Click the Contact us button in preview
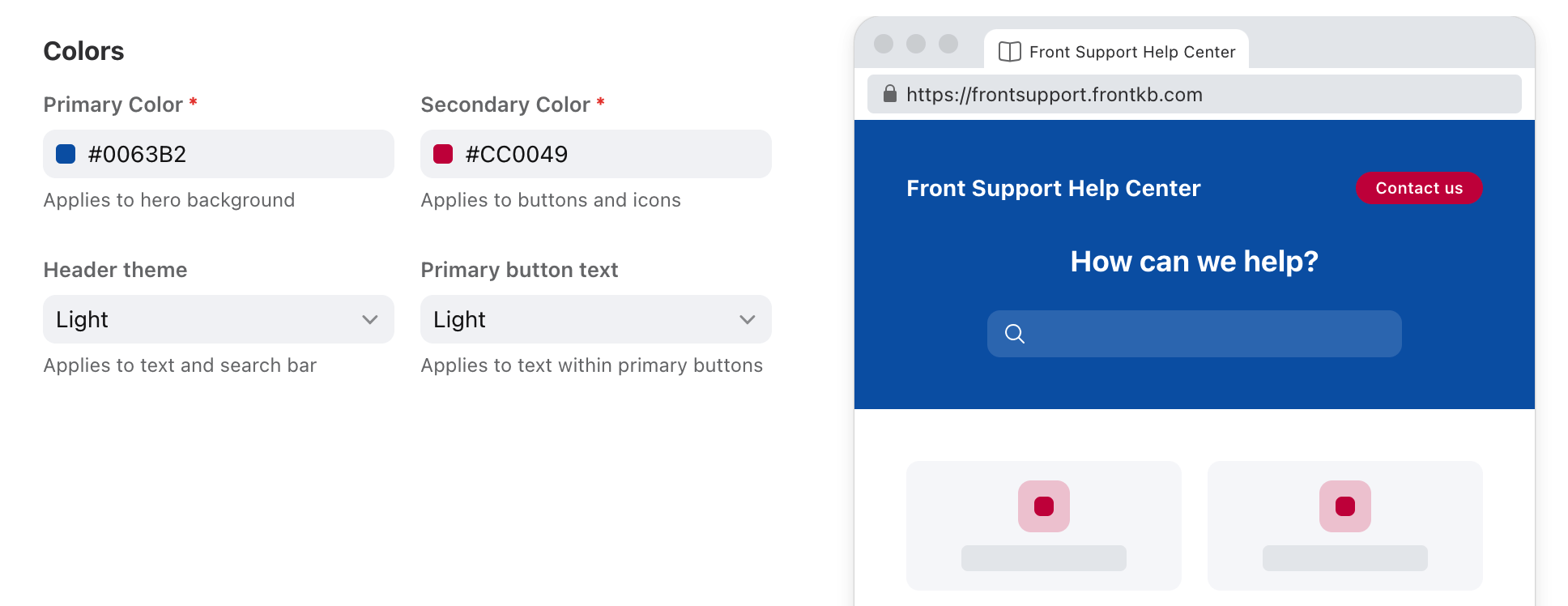This screenshot has height=606, width=1568. pos(1419,188)
